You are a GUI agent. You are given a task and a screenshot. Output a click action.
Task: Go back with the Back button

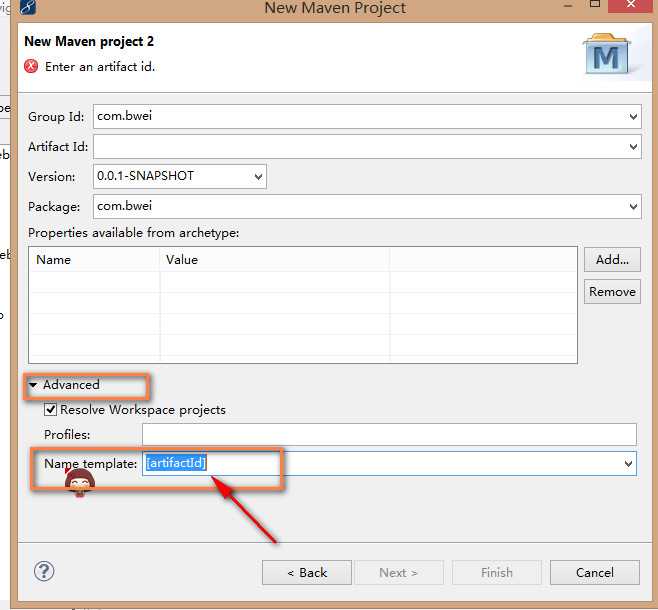[307, 573]
